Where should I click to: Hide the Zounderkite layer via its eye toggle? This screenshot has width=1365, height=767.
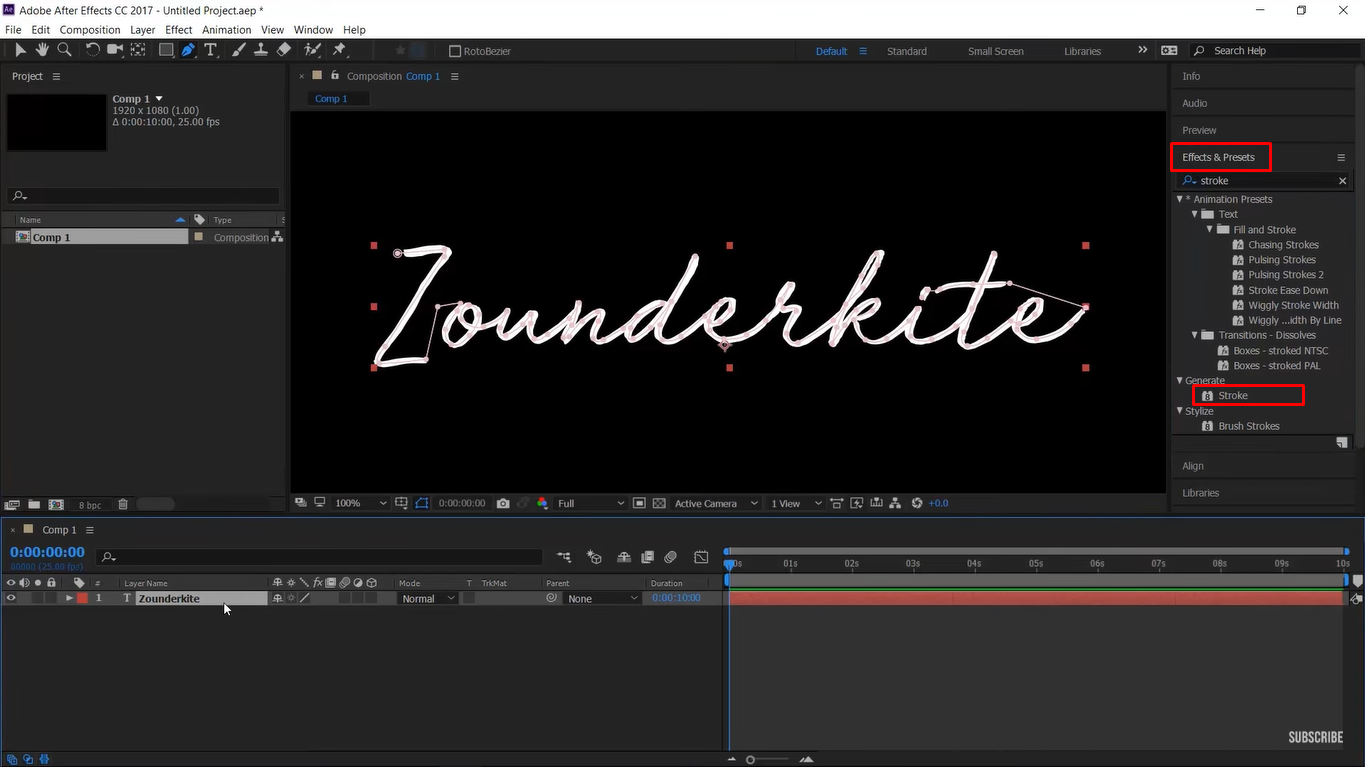click(x=9, y=597)
